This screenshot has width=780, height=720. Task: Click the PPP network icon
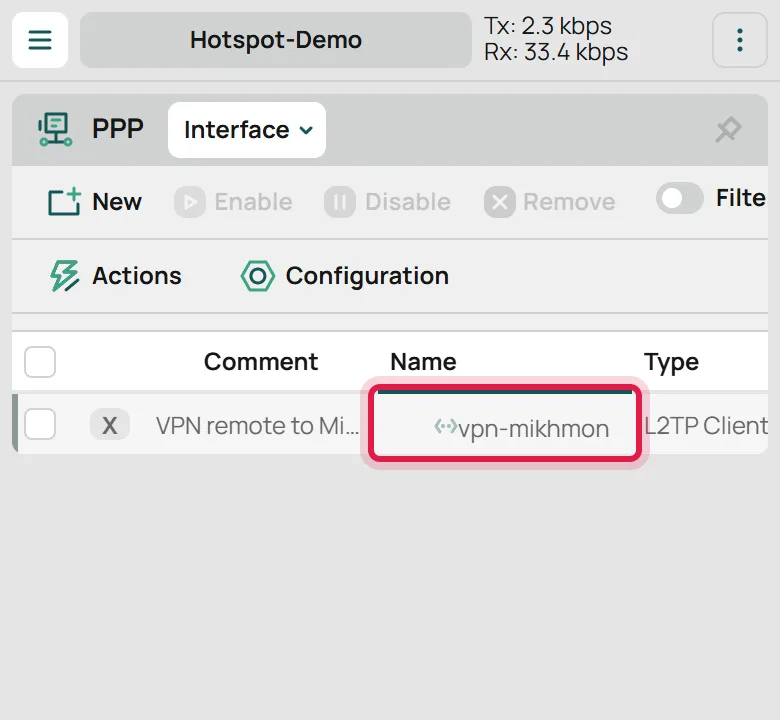pos(55,129)
